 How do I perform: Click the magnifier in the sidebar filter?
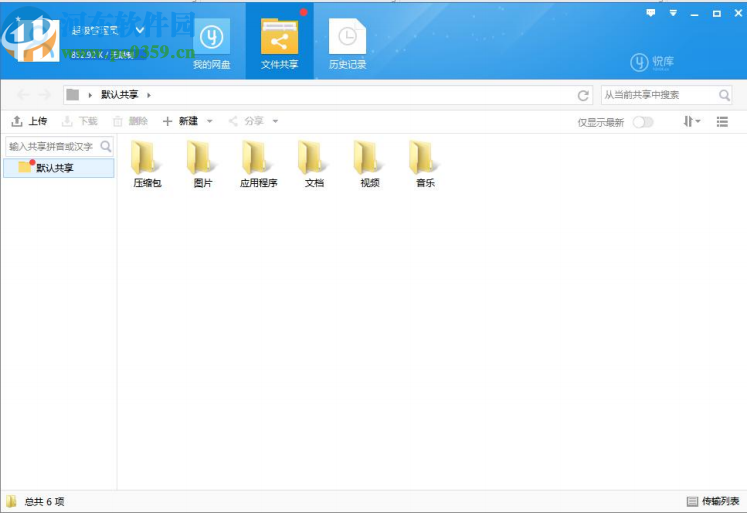coord(106,146)
